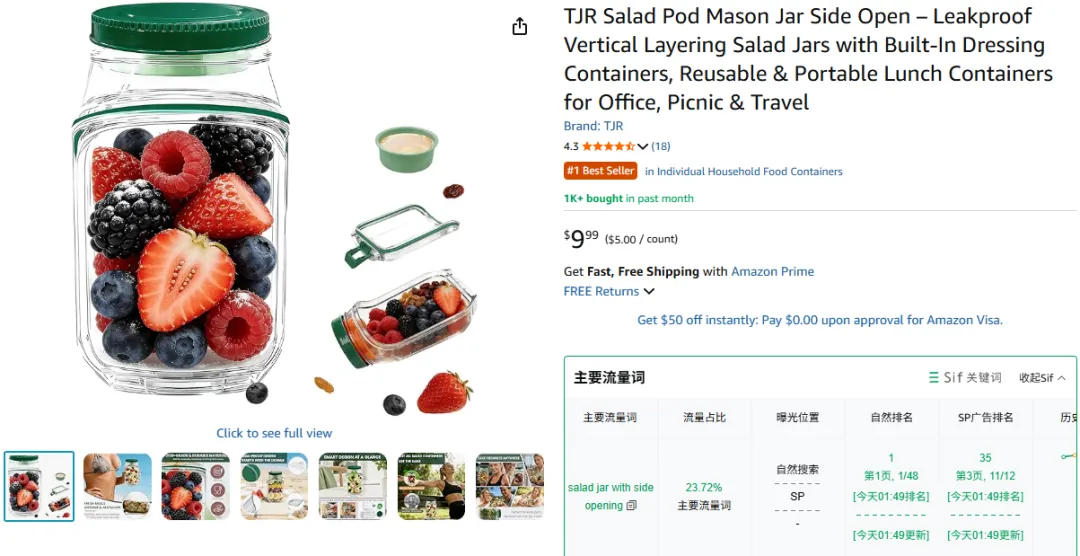Viewport: 1080px width, 556px height.
Task: Select the bikini woman holding jar thumbnail
Action: tap(117, 486)
